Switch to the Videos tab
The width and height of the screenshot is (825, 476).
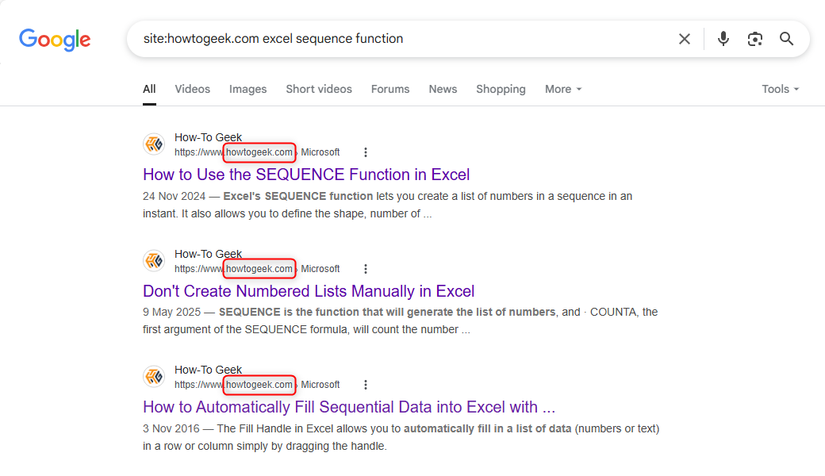[192, 89]
